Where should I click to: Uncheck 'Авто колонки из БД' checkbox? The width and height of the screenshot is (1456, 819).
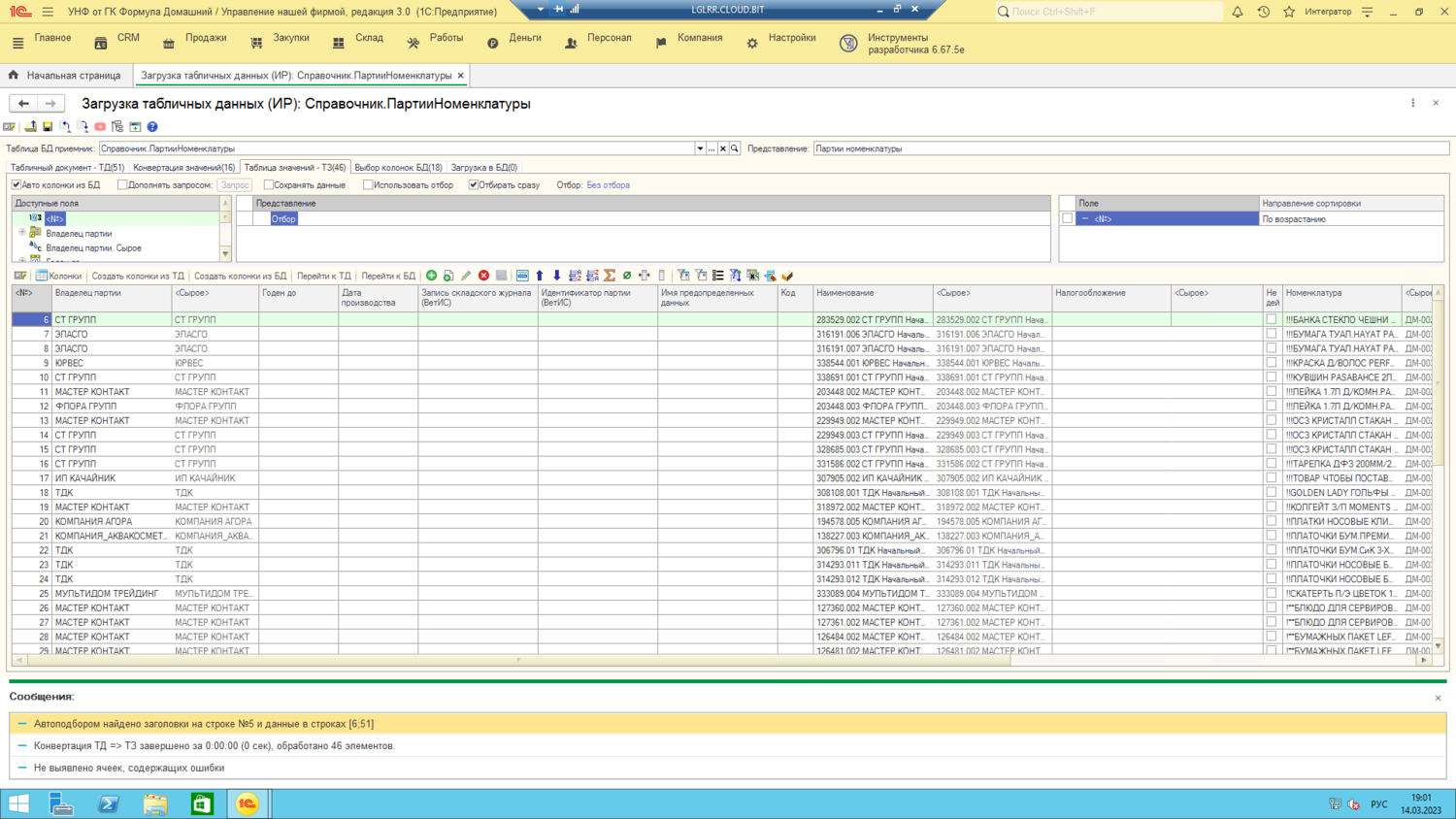coord(17,184)
